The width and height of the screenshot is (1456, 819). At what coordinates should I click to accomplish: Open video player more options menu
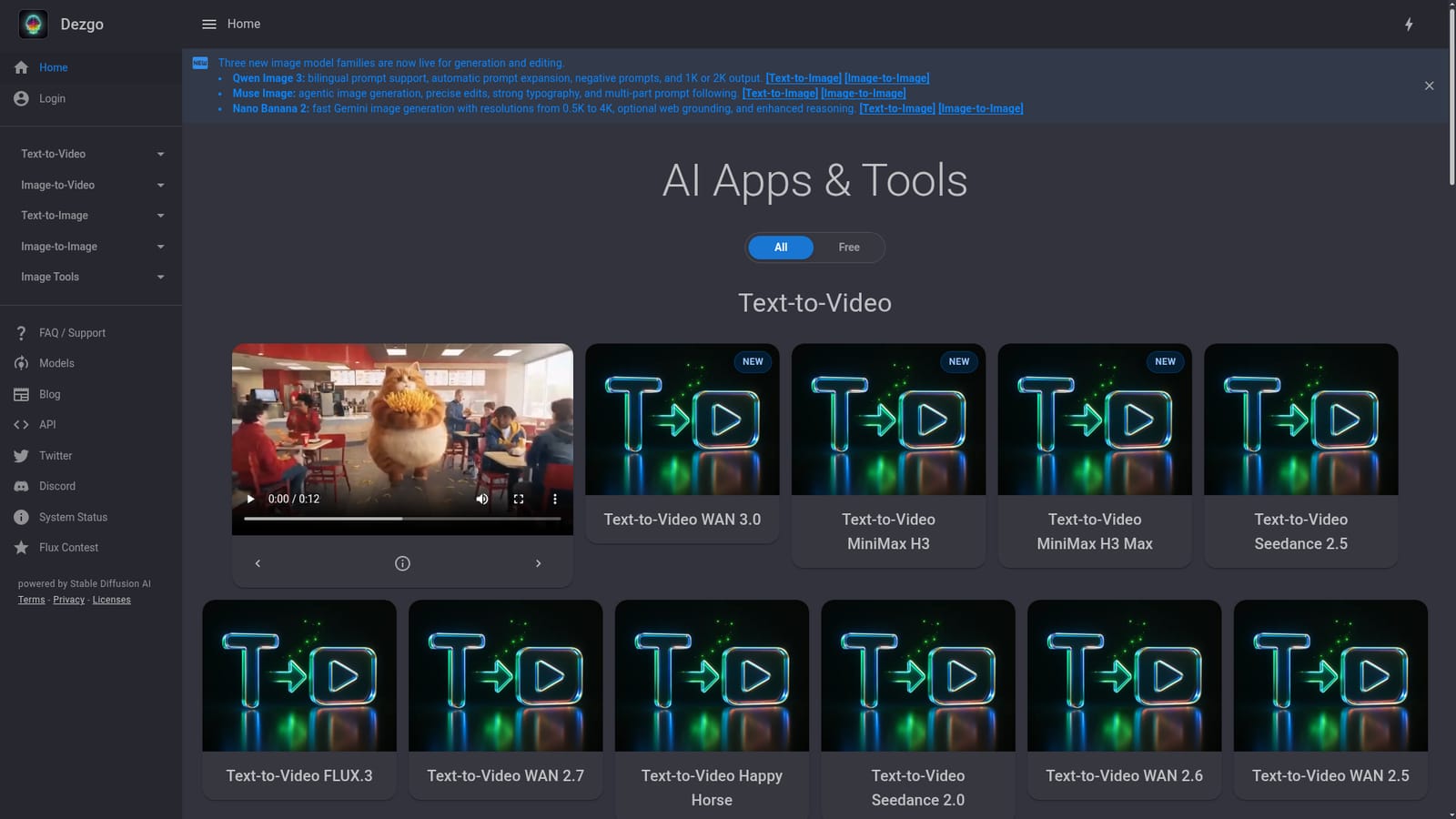coord(555,499)
